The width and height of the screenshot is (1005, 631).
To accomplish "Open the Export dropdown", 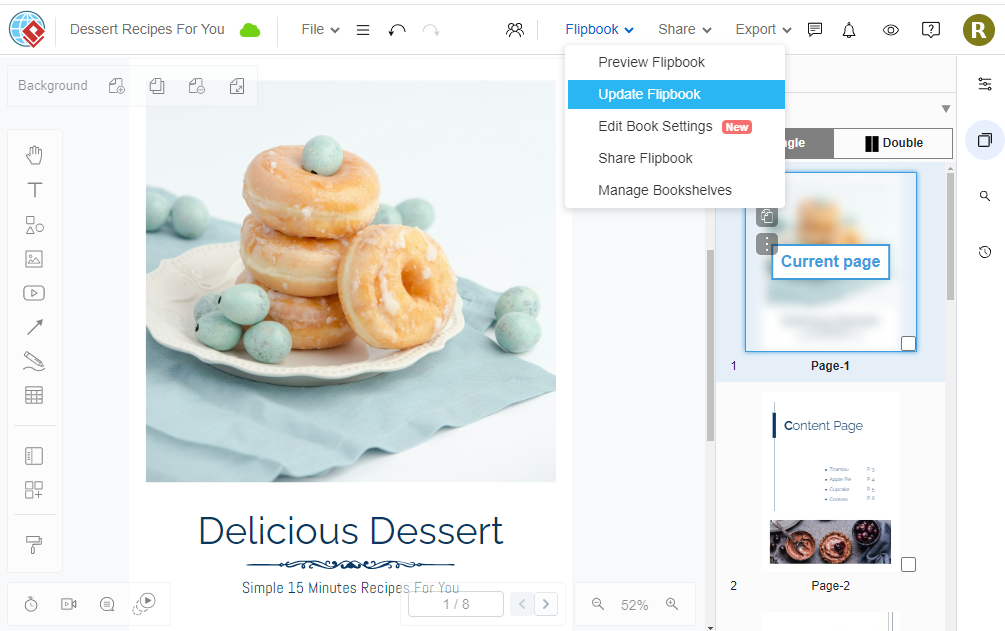I will point(763,30).
